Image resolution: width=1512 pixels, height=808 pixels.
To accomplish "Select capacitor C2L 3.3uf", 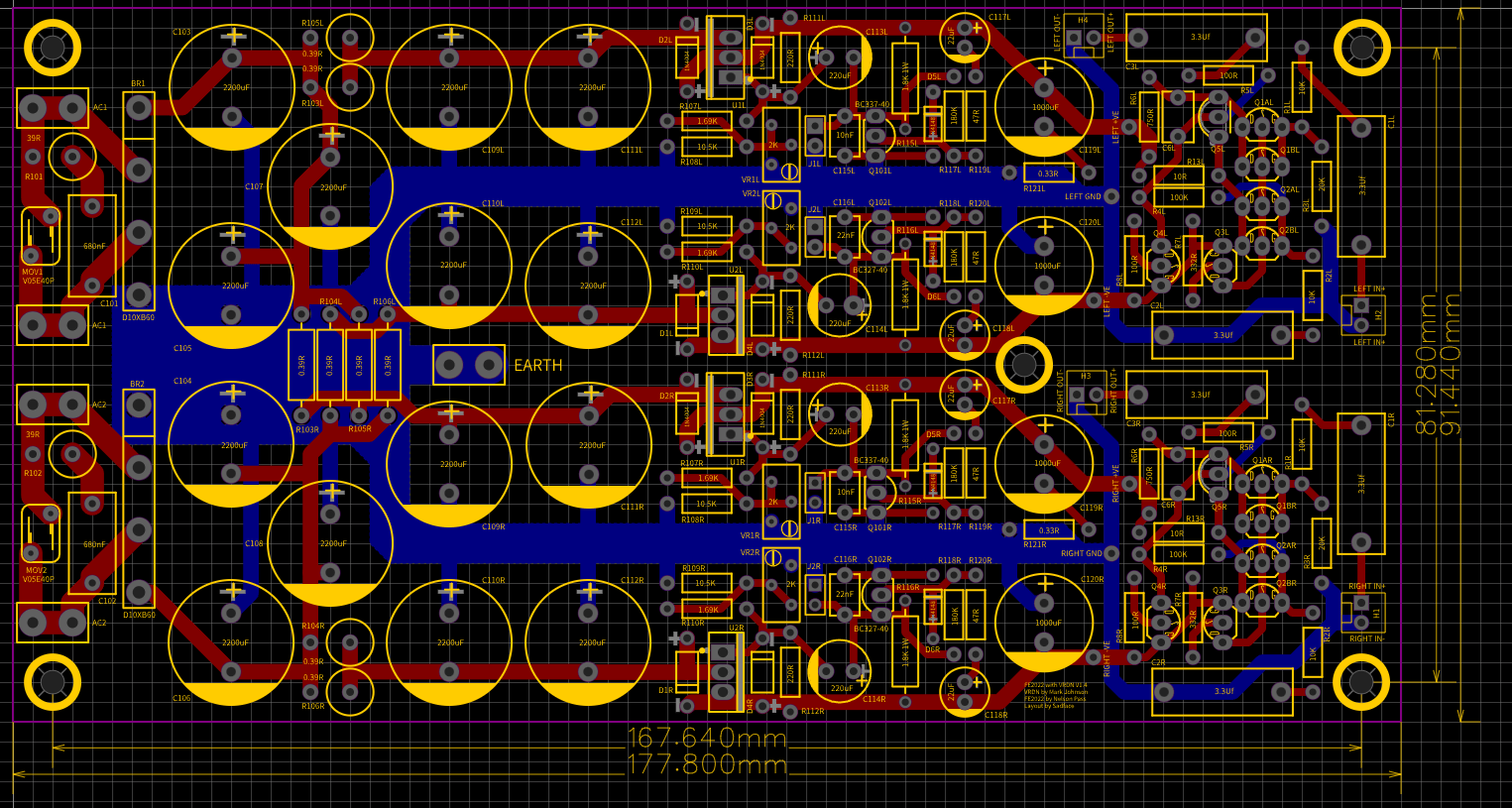I will 1222,335.
